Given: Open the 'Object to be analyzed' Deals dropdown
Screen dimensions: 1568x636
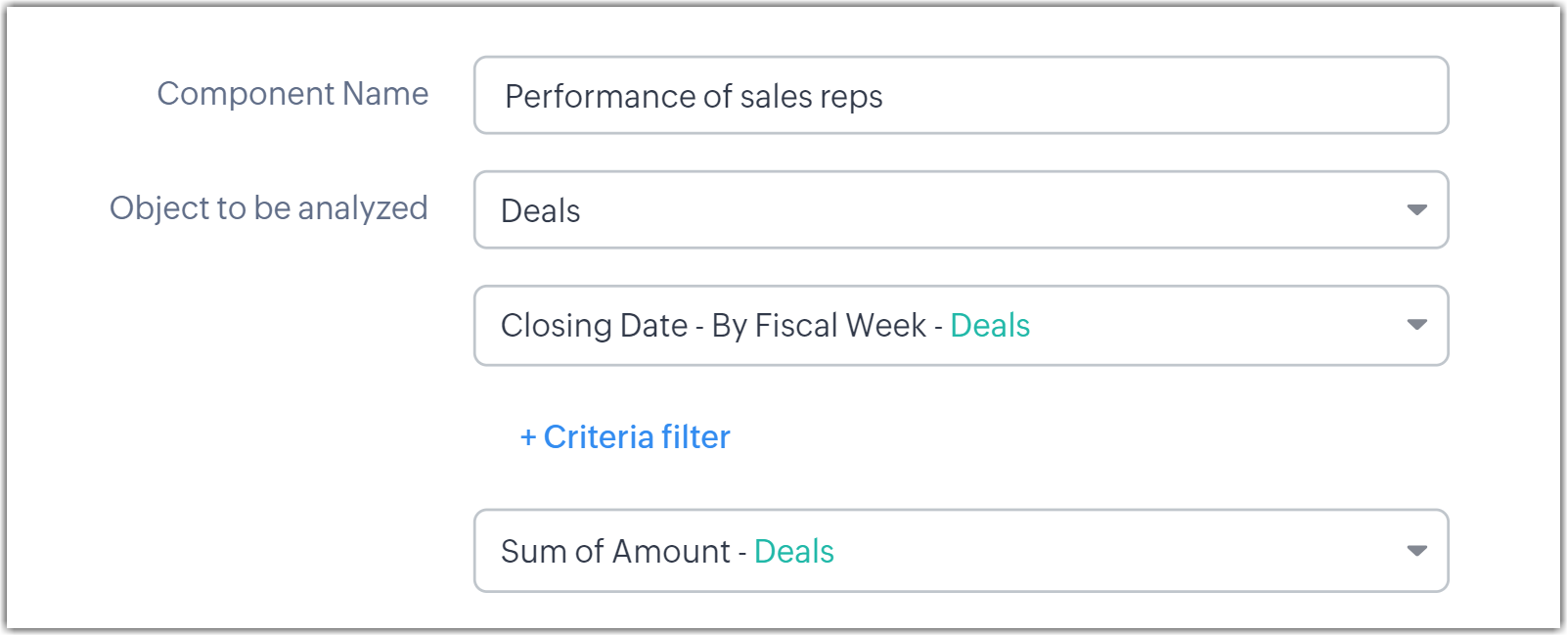Looking at the screenshot, I should (x=961, y=210).
